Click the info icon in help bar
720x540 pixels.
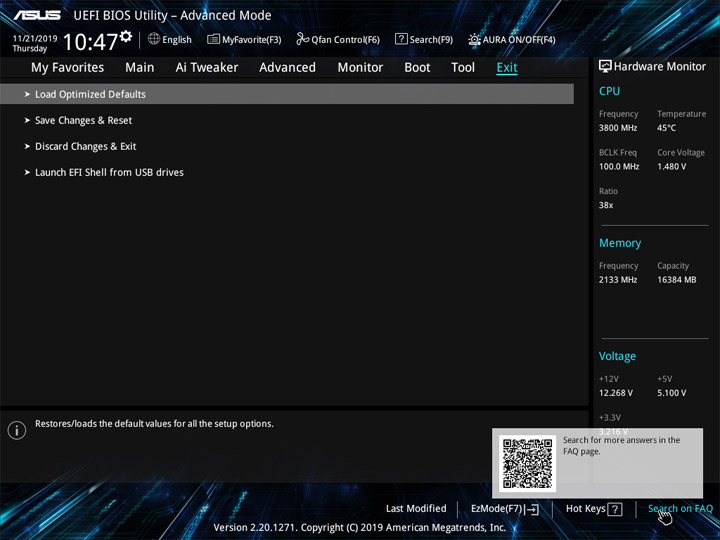click(x=17, y=430)
